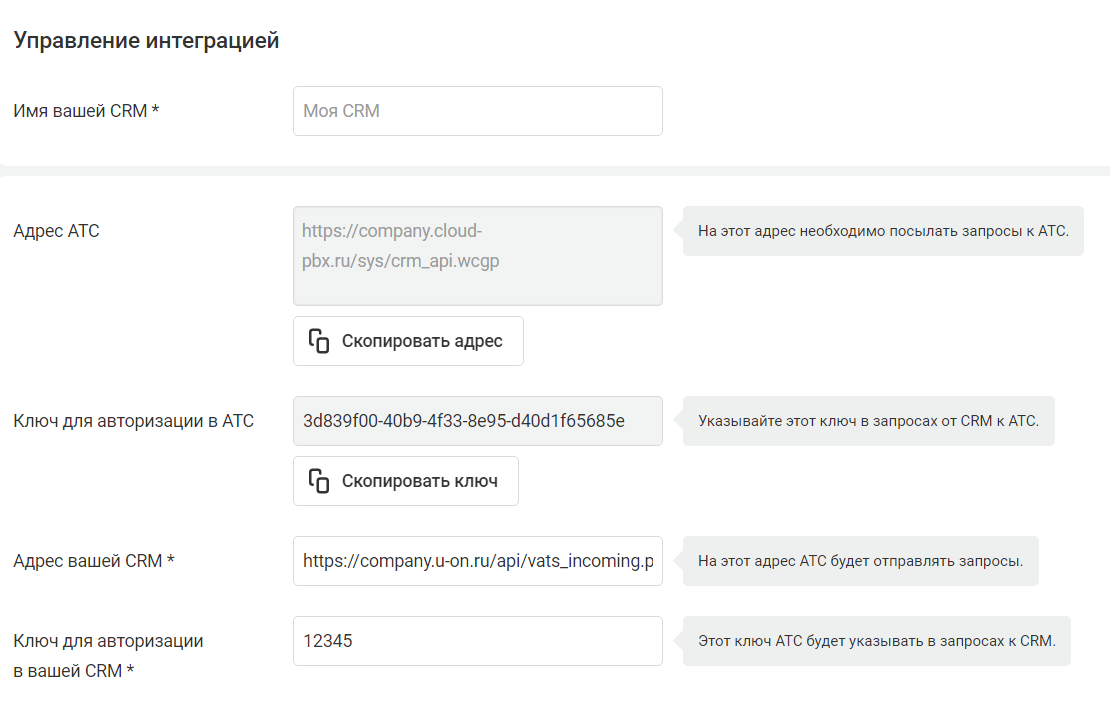This screenshot has width=1110, height=714.
Task: Click the CRM address input with u-on.ru URL
Action: [x=477, y=561]
